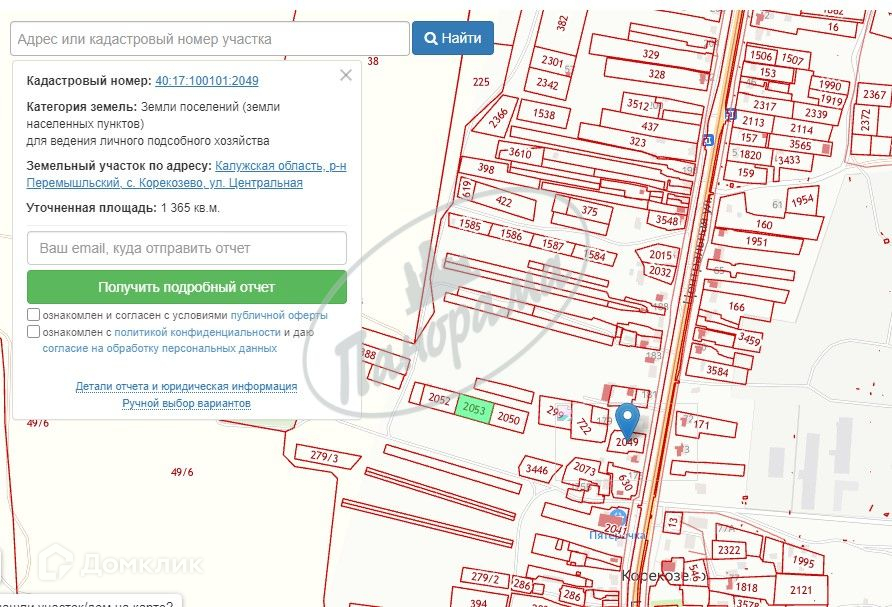The image size is (892, 607).
Task: Select parcel 3565 on the map
Action: (x=800, y=144)
